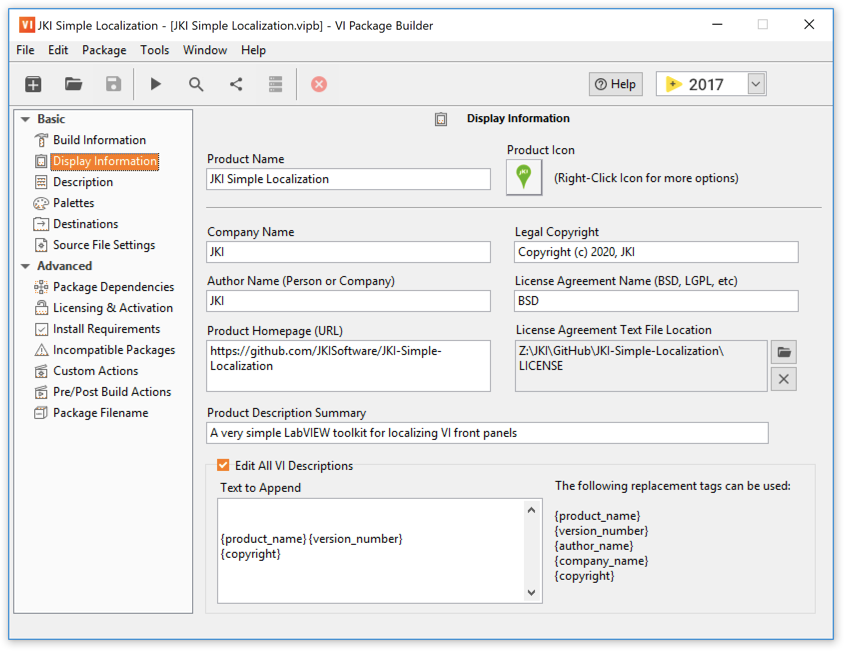Image resolution: width=845 pixels, height=651 pixels.
Task: Click the magnifier search toolbar icon
Action: click(196, 84)
